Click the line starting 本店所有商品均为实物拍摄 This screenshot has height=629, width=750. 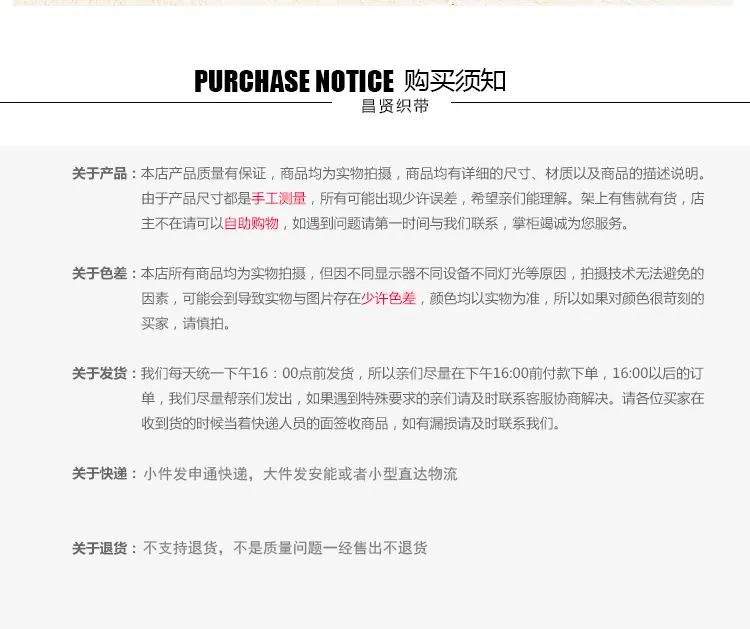(x=422, y=273)
